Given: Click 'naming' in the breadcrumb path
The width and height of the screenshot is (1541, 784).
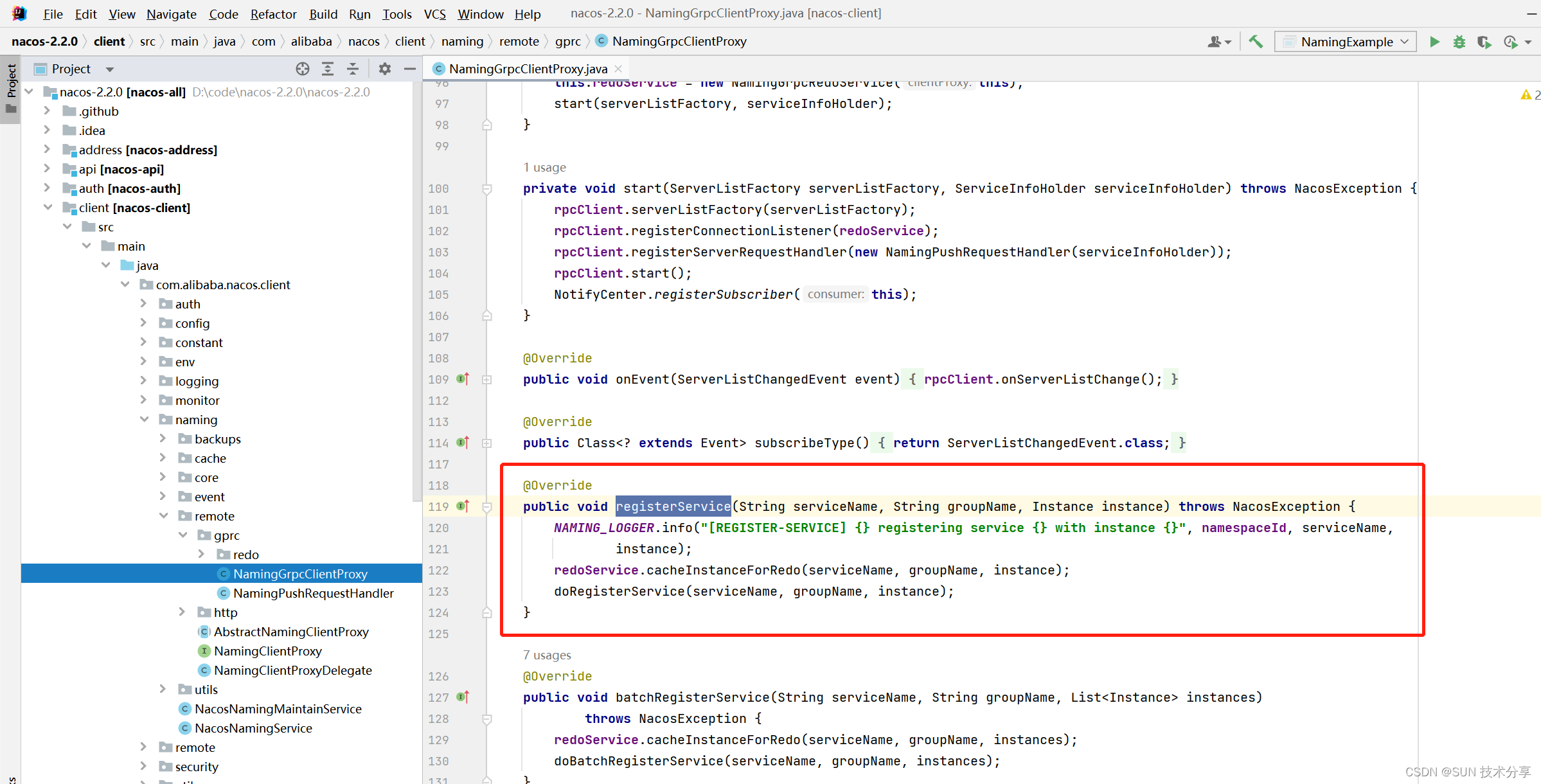Looking at the screenshot, I should click(462, 42).
